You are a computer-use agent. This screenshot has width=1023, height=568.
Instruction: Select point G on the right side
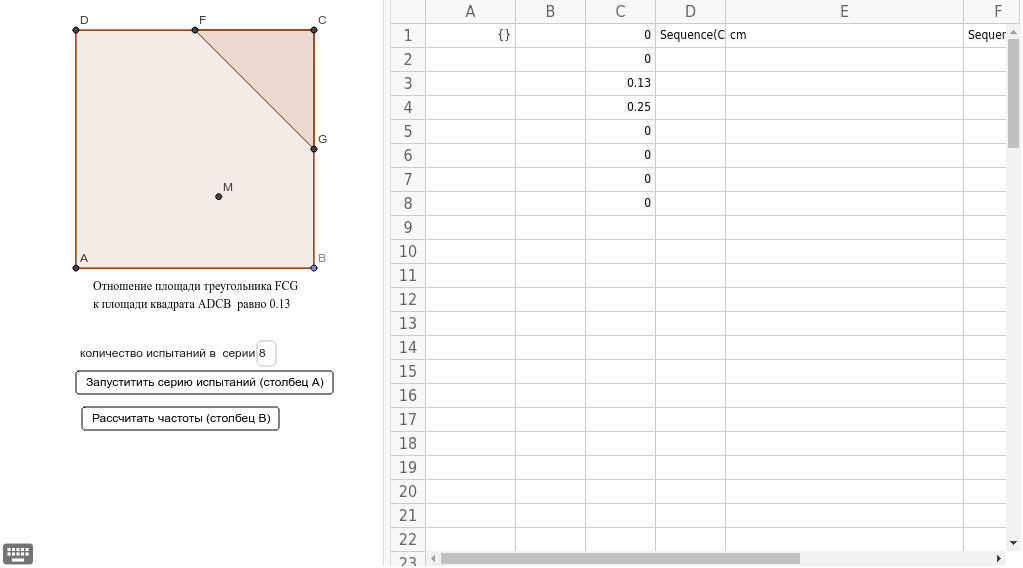click(314, 149)
